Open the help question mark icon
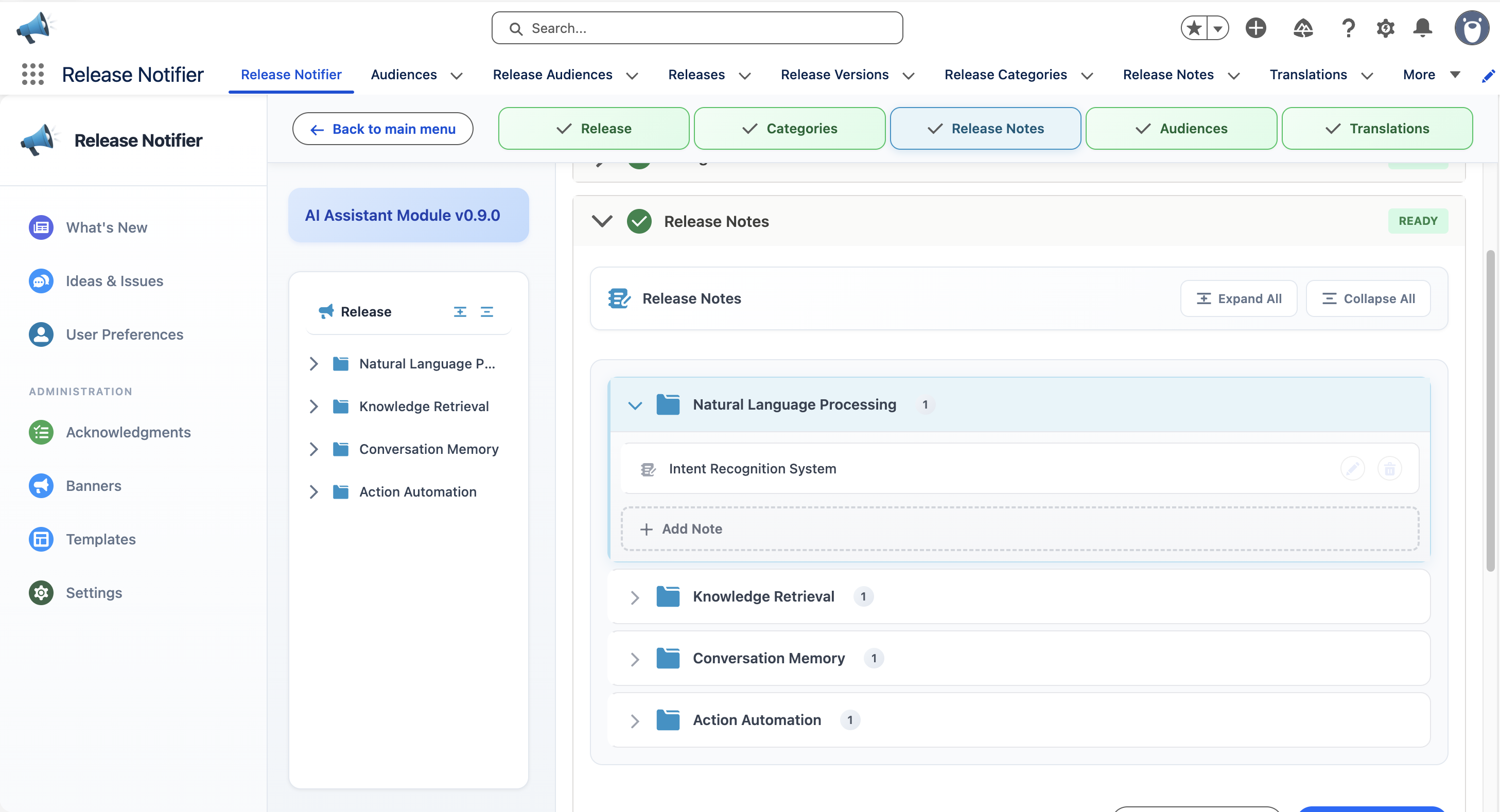 pyautogui.click(x=1349, y=28)
